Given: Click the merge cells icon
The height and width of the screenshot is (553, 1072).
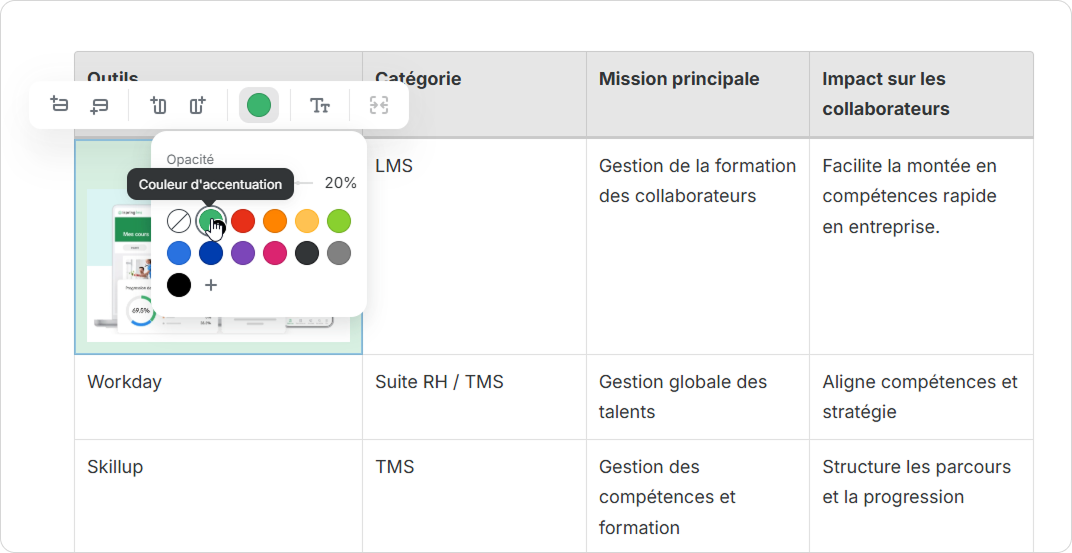Looking at the screenshot, I should click(x=379, y=105).
